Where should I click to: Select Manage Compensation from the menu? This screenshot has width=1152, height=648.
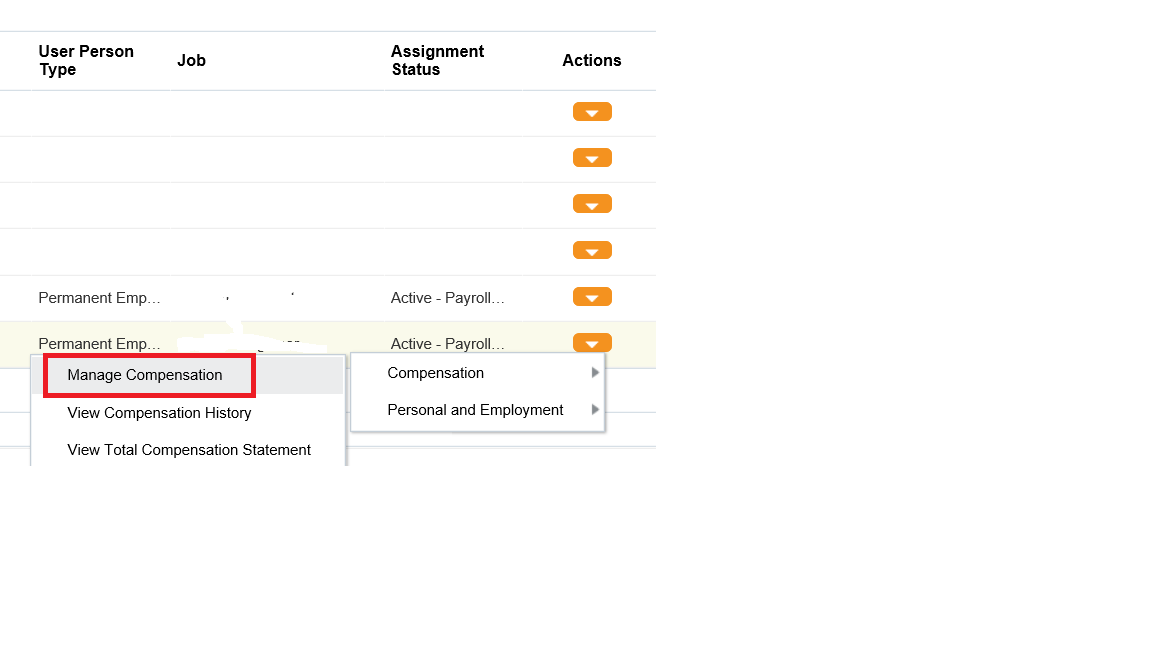point(144,375)
